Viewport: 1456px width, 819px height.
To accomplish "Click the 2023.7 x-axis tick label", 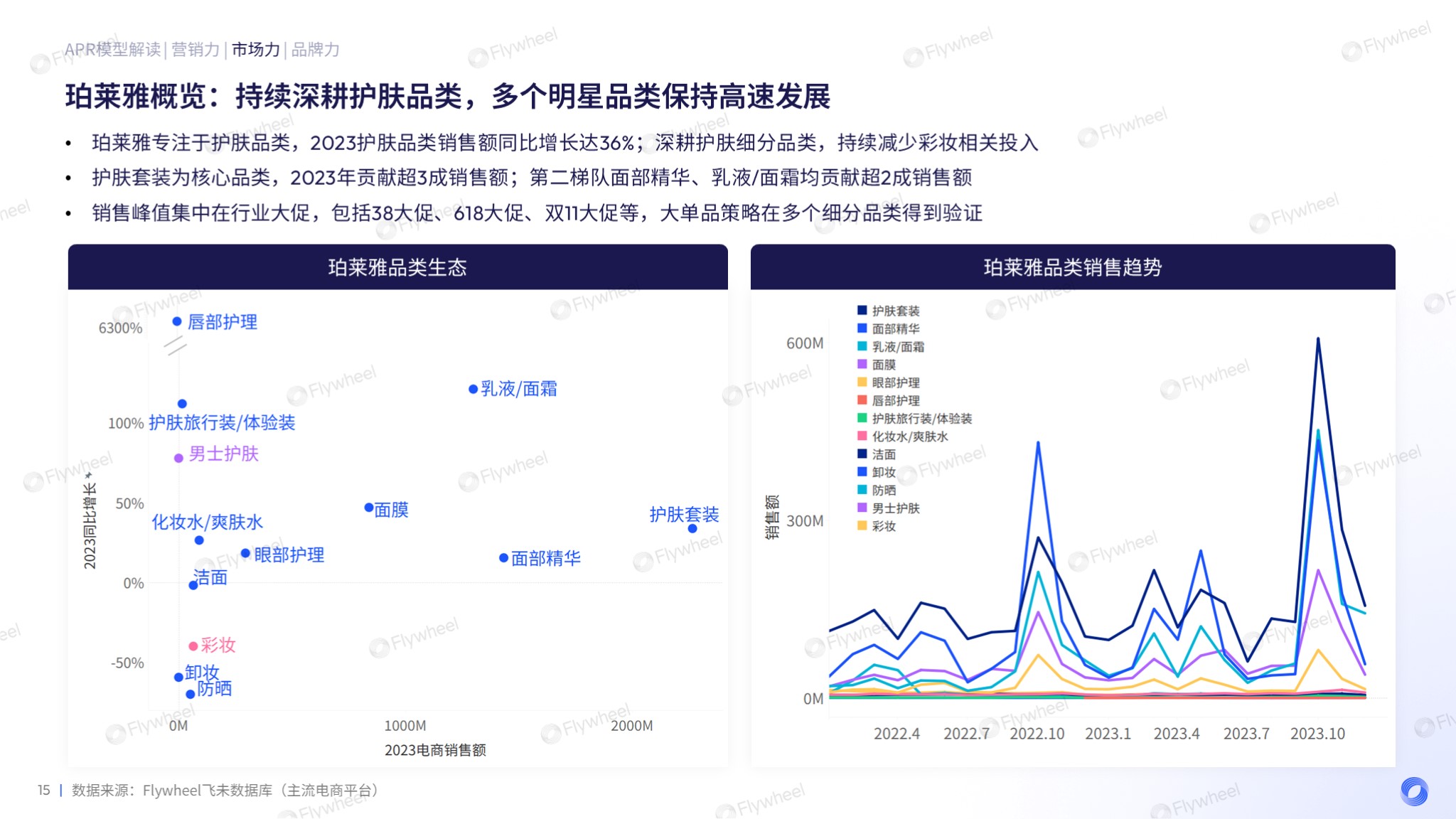I will coord(1246,734).
